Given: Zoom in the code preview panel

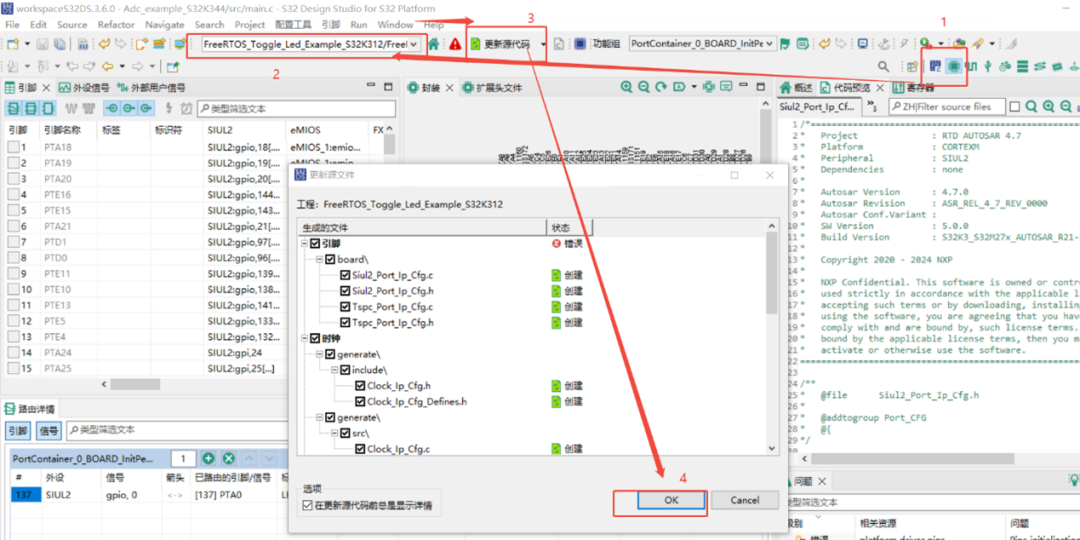Looking at the screenshot, I should [1048, 107].
